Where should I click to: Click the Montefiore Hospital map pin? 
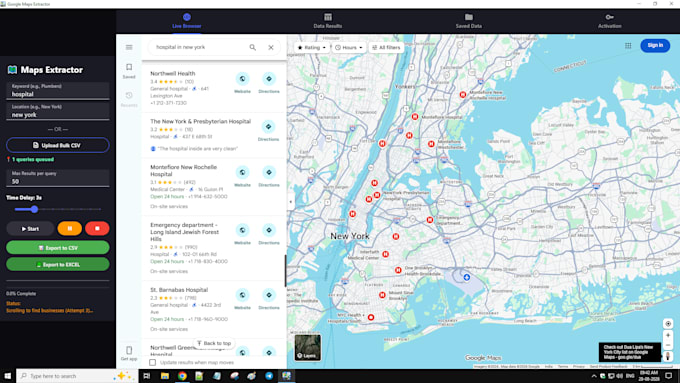[415, 117]
